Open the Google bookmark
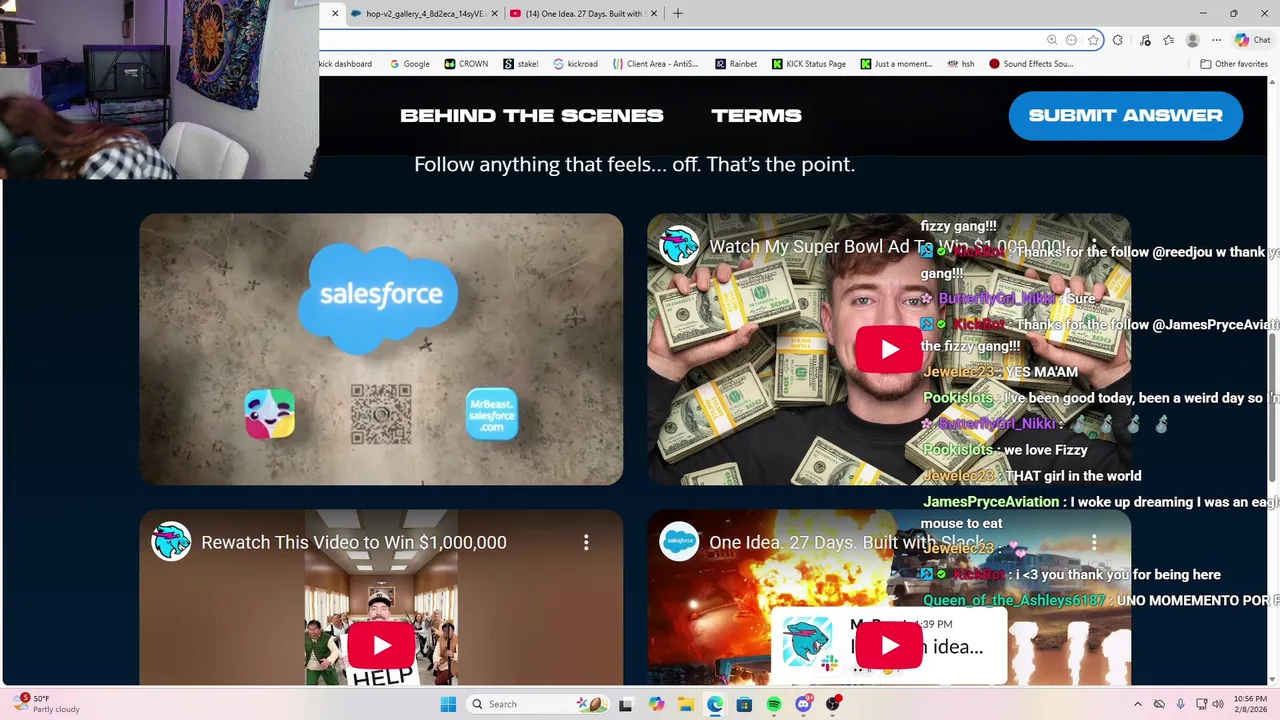1280x720 pixels. coord(408,64)
